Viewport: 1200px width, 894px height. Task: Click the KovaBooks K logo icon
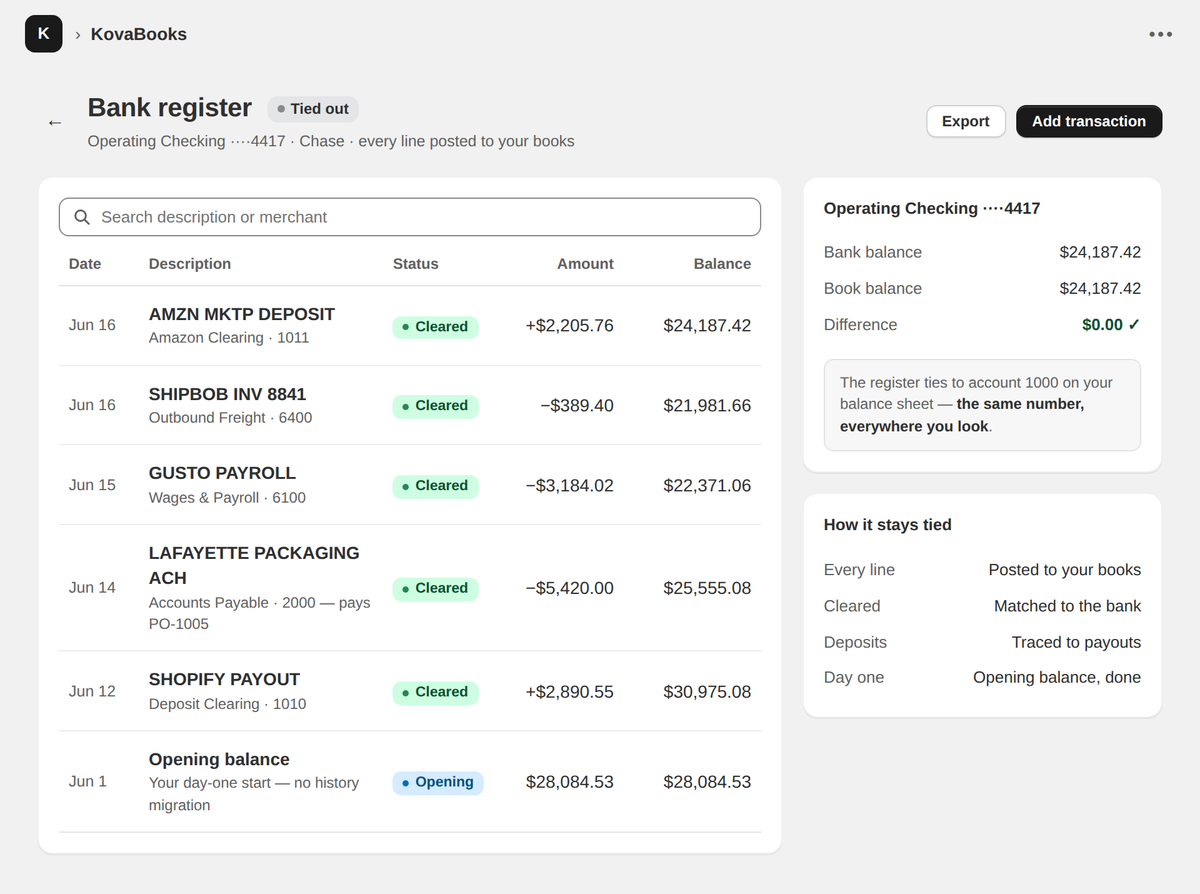[x=43, y=34]
